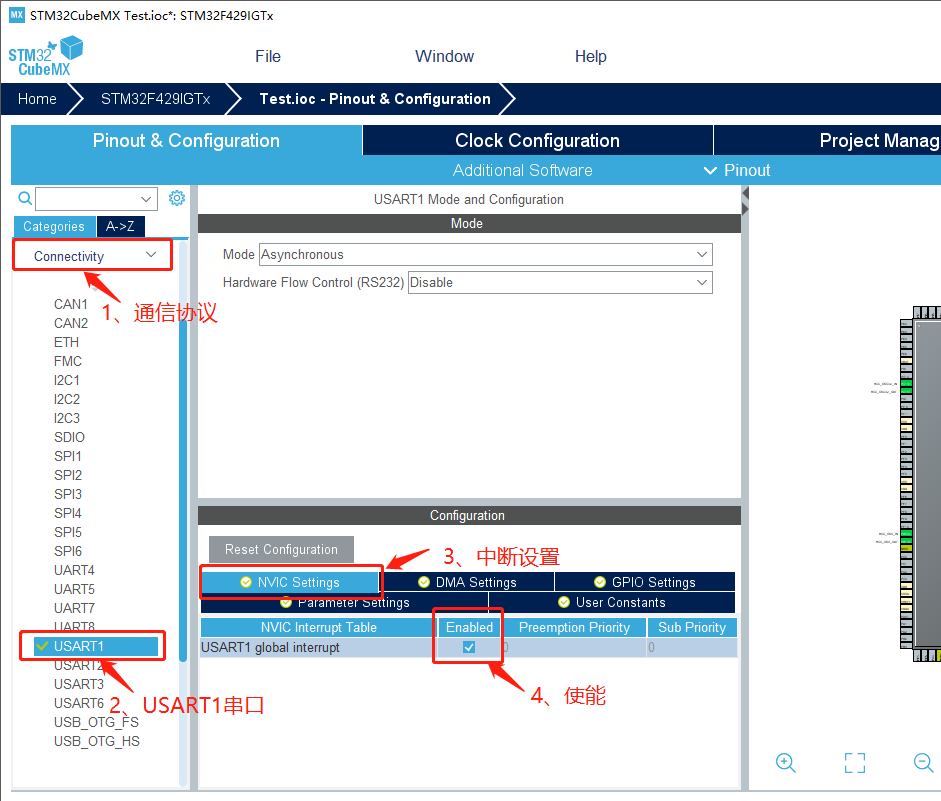This screenshot has height=801, width=941.
Task: Select USART3 in the peripheral list
Action: tap(79, 685)
